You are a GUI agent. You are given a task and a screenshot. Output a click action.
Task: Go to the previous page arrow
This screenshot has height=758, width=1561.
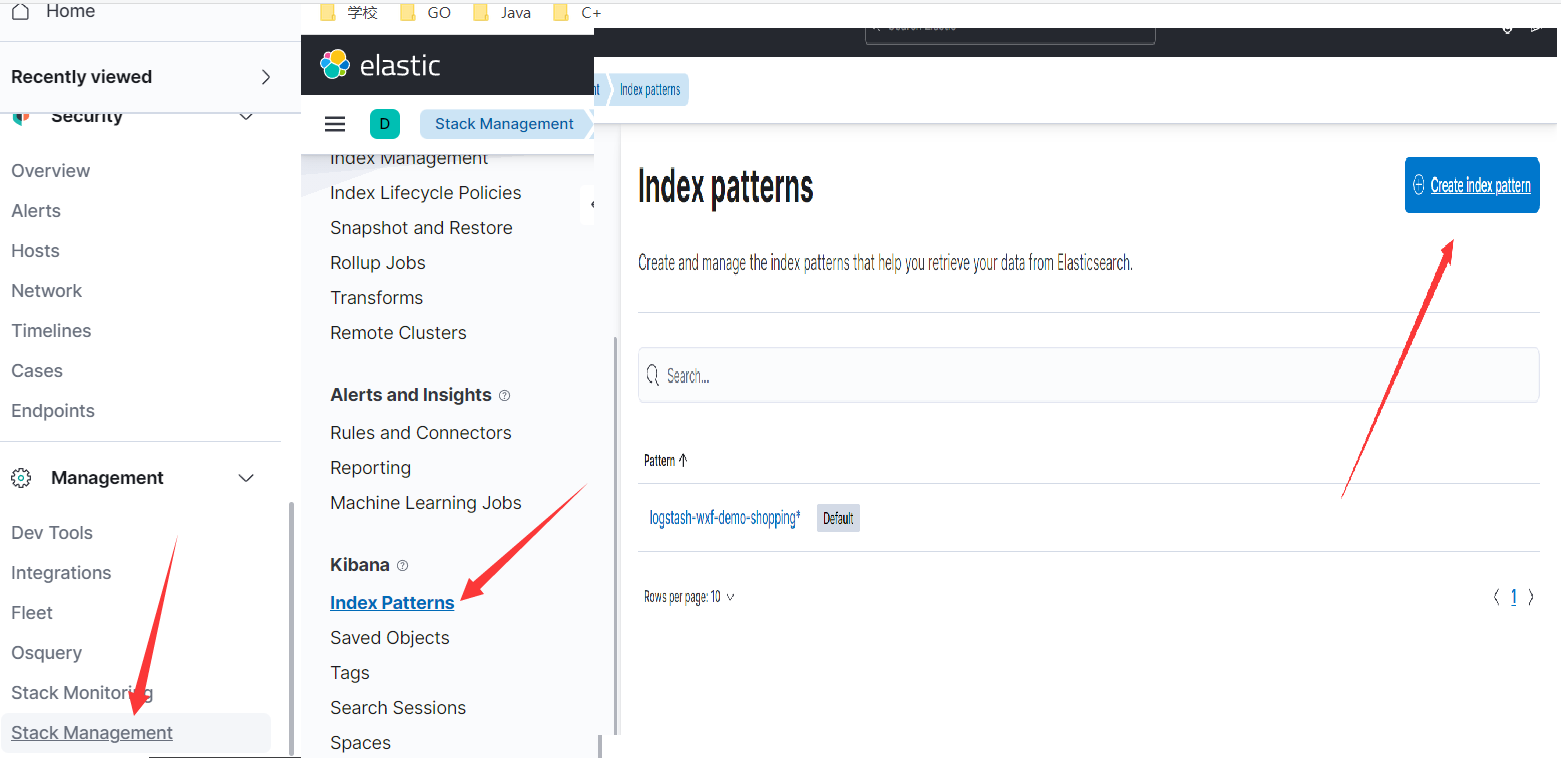(x=1496, y=597)
